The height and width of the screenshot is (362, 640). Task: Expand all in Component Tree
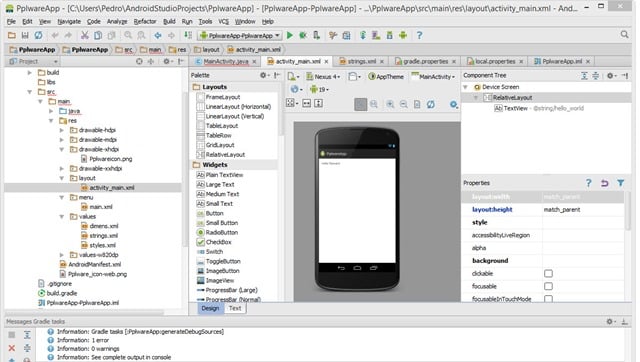[584, 76]
